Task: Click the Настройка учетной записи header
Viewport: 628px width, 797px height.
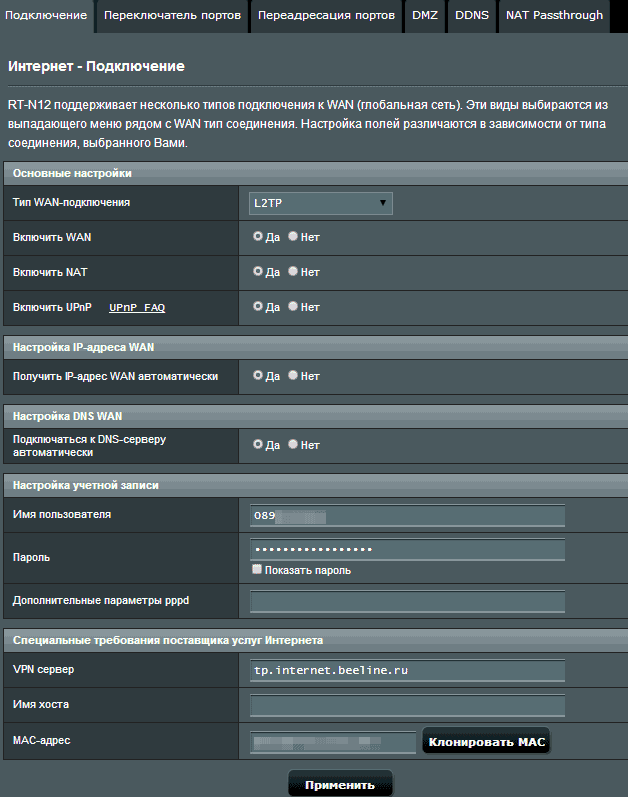Action: pyautogui.click(x=316, y=485)
